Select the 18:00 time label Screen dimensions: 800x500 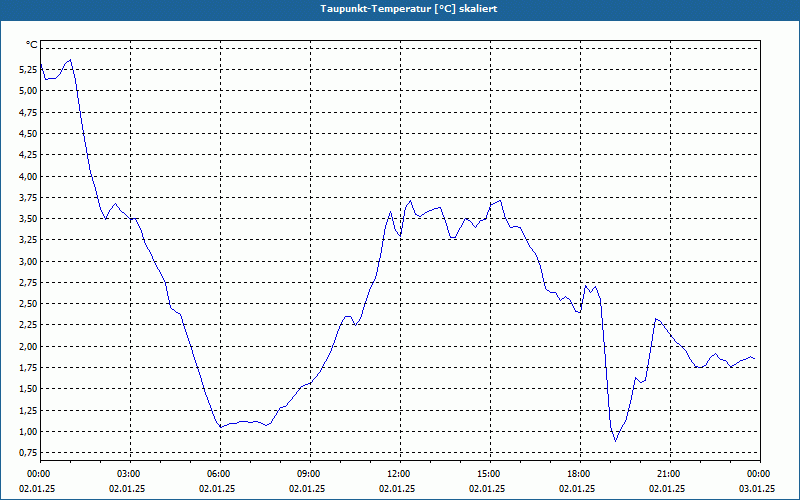pos(577,474)
